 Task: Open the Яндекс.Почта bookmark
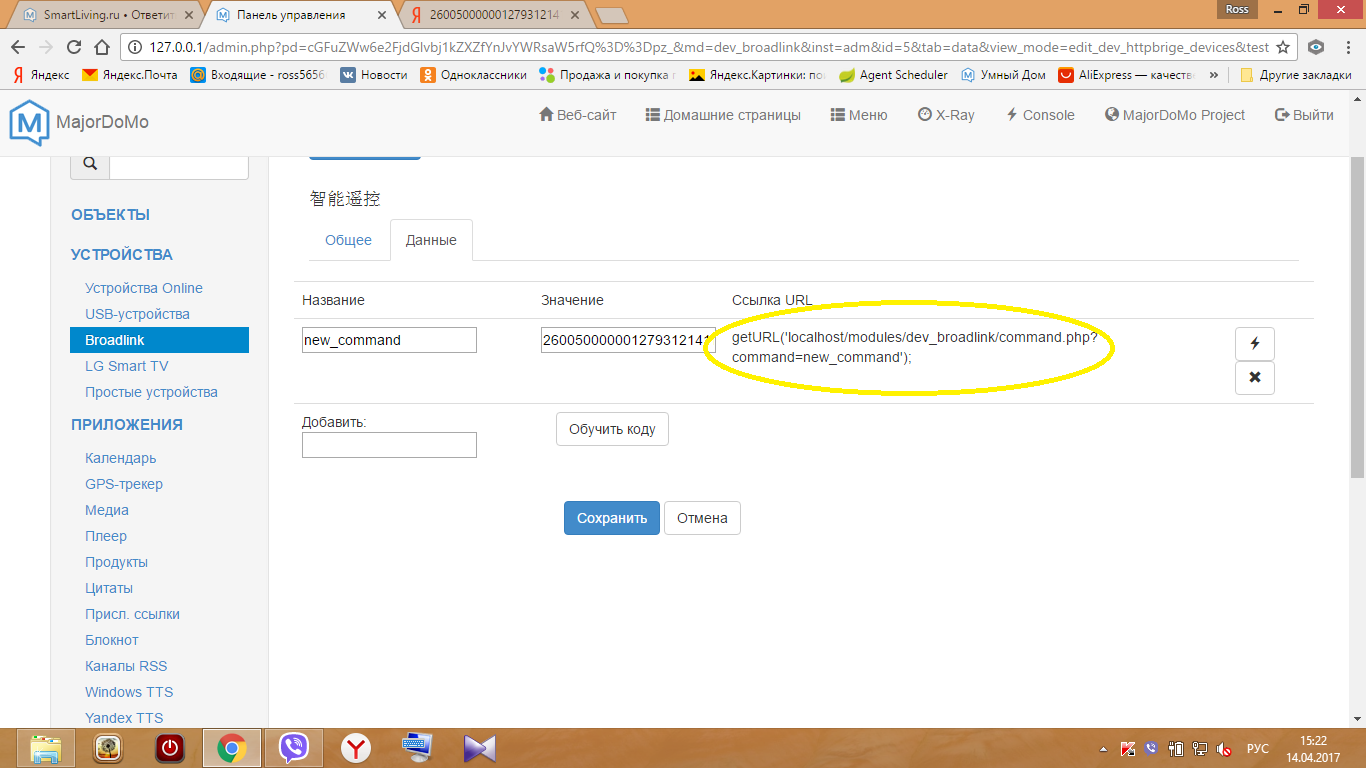point(129,75)
